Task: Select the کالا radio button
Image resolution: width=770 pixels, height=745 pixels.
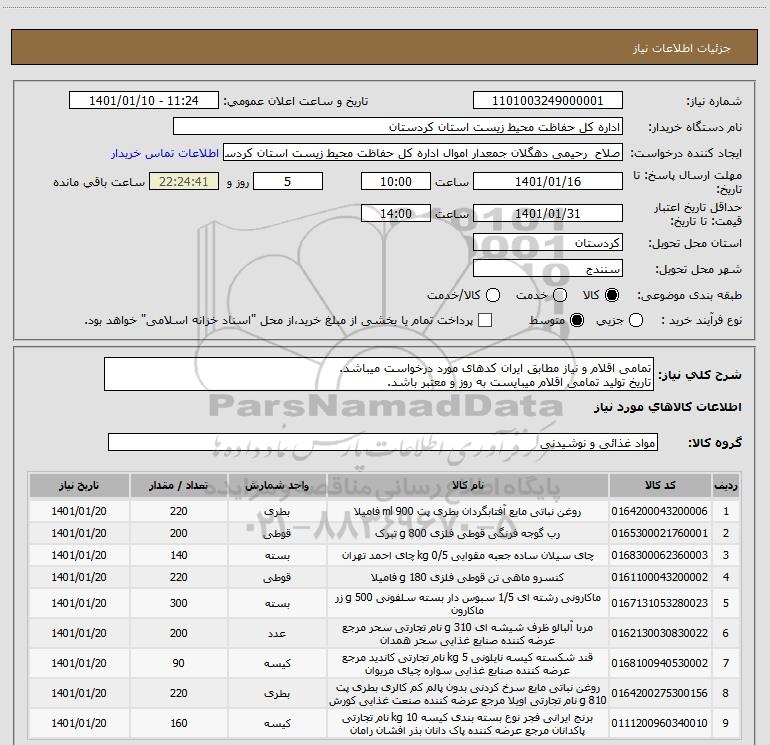Action: [x=612, y=295]
